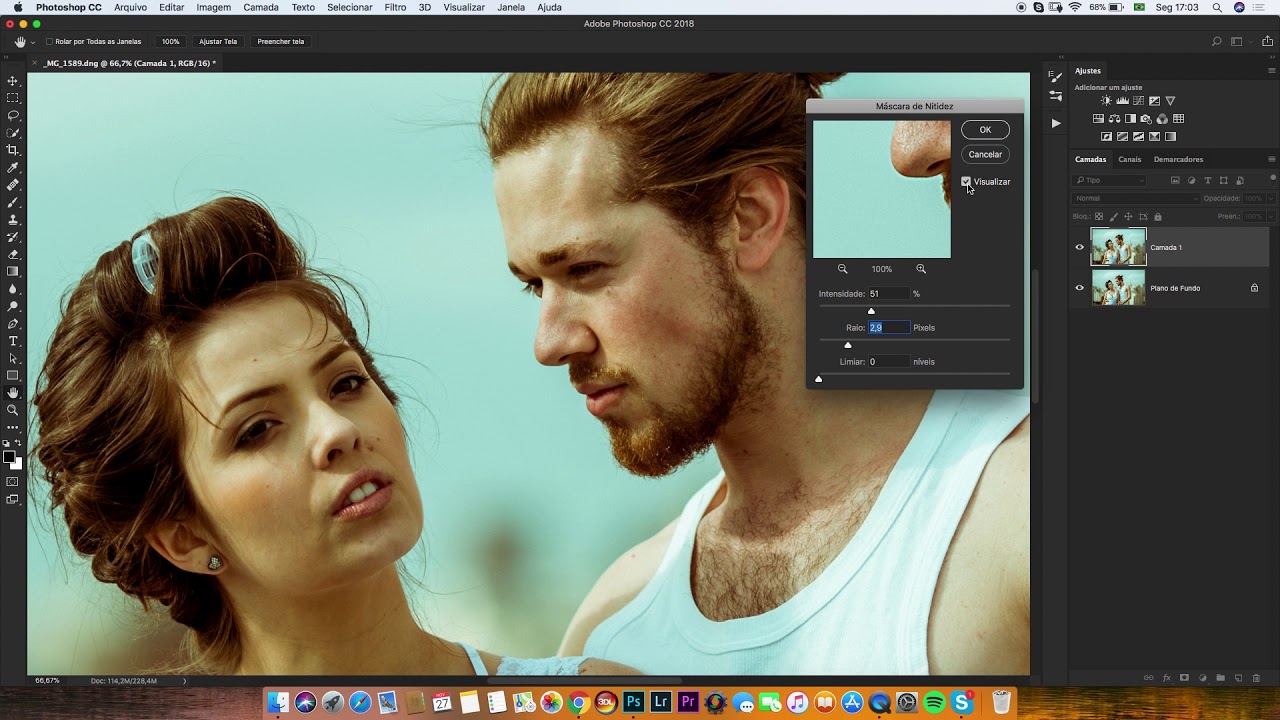Hide the Plano de Fundo layer

point(1079,288)
